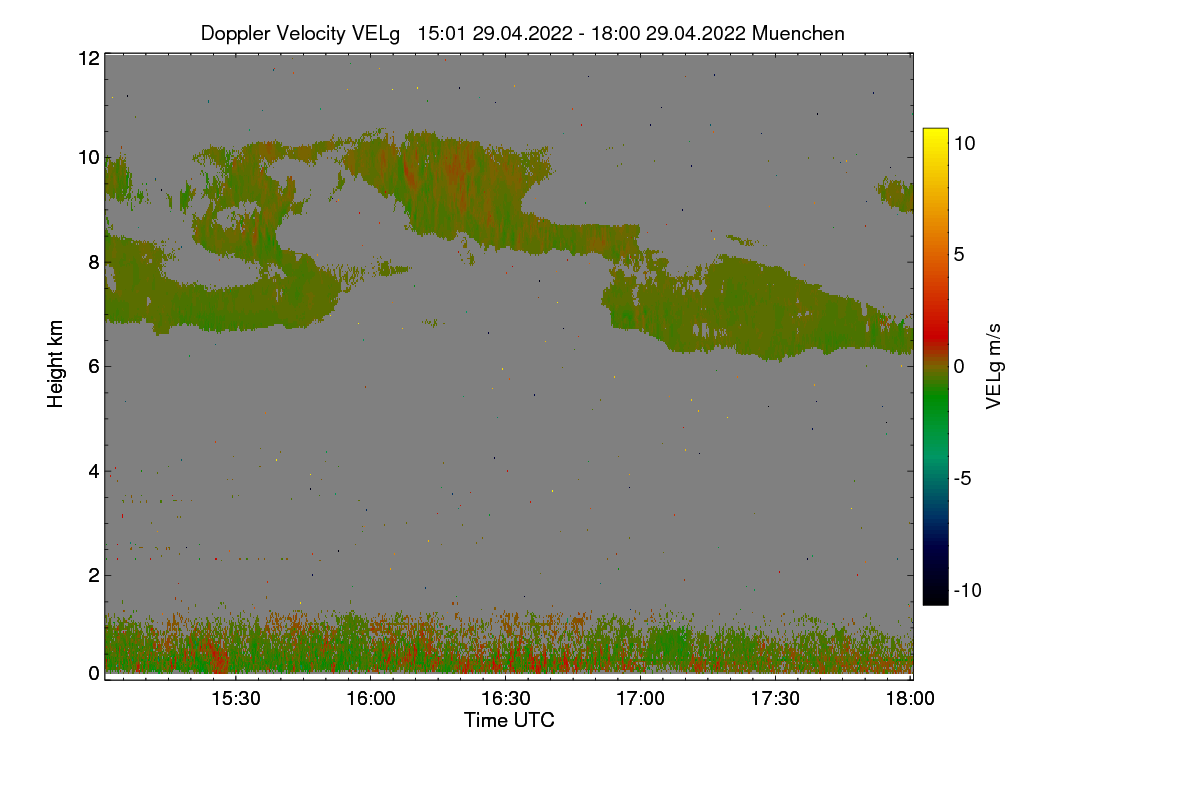Image resolution: width=1200 pixels, height=800 pixels.
Task: Click the "Muenchen" station name in the title
Action: coord(798,33)
